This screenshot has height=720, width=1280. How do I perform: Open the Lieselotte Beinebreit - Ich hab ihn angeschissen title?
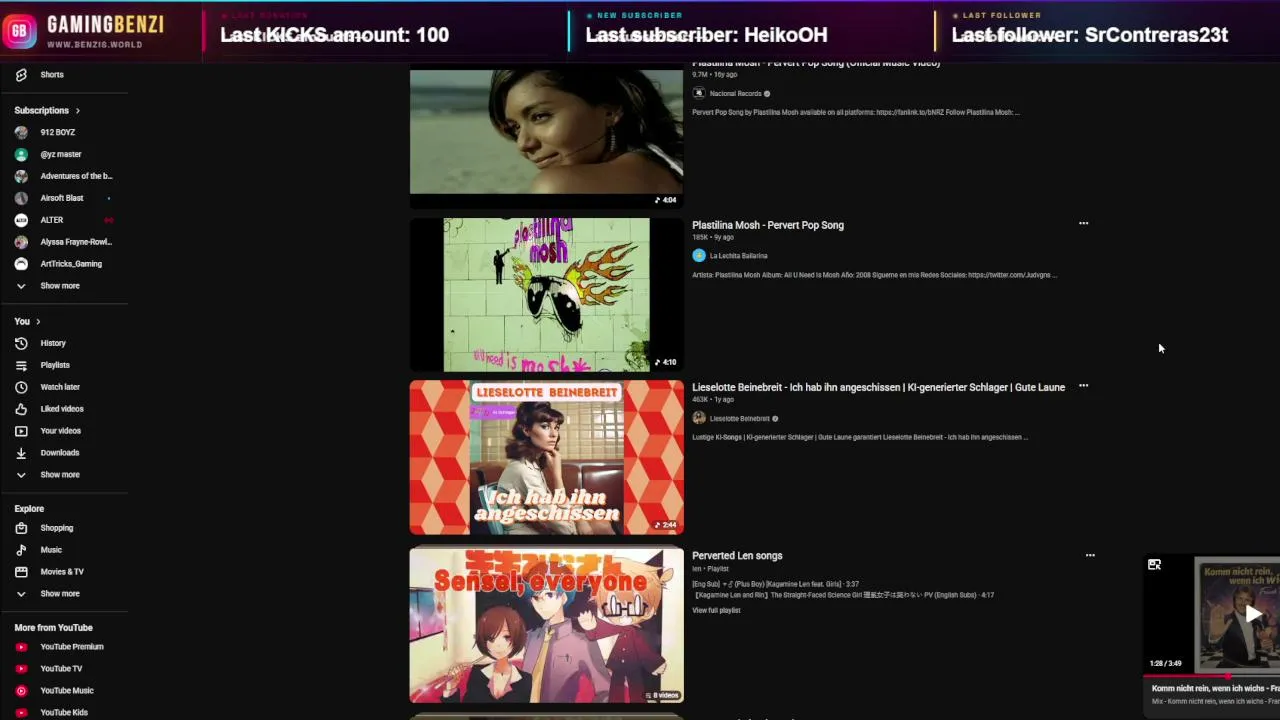878,387
